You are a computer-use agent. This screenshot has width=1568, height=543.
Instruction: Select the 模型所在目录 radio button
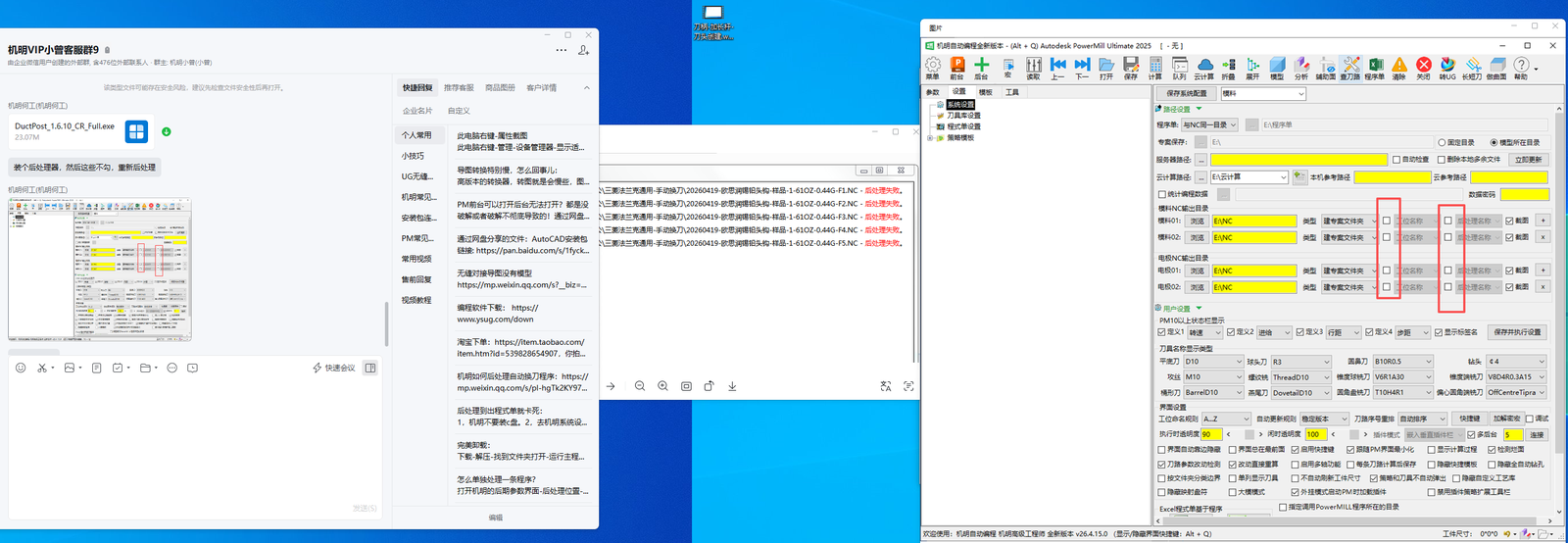click(1494, 142)
